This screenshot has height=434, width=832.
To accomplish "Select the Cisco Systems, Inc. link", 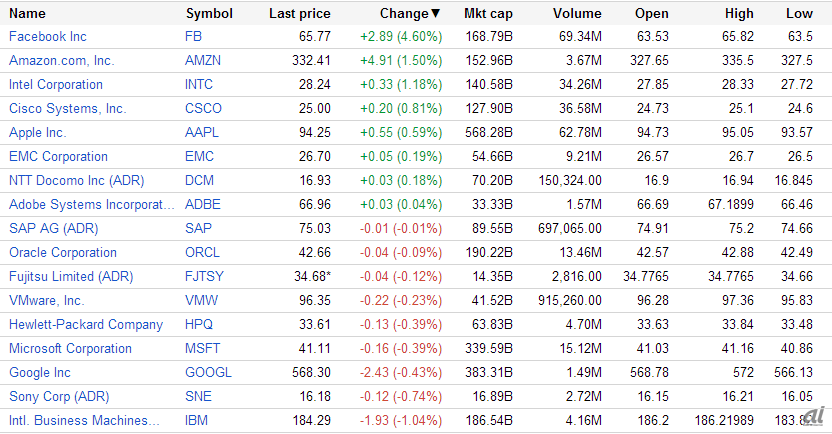I will tap(67, 108).
